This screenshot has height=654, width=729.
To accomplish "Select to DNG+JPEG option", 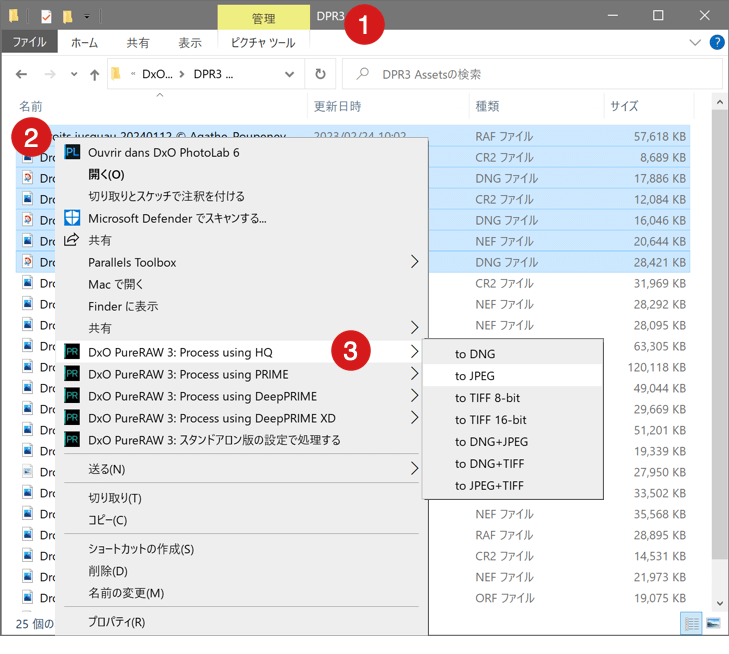I will (x=513, y=442).
